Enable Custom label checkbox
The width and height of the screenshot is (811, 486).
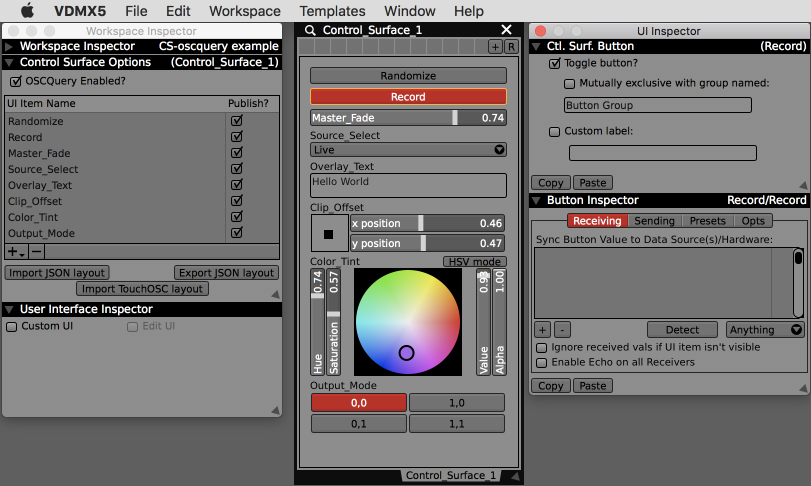coord(554,132)
